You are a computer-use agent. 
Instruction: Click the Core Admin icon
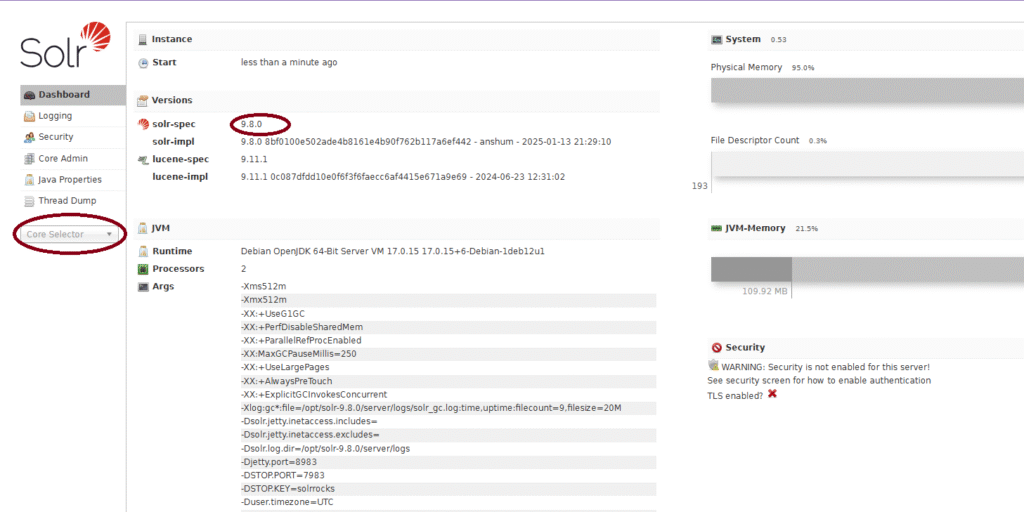pos(29,159)
